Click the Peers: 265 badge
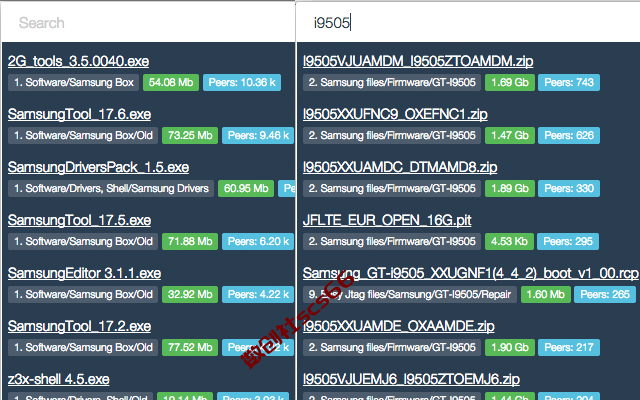640x400 pixels. coord(605,295)
